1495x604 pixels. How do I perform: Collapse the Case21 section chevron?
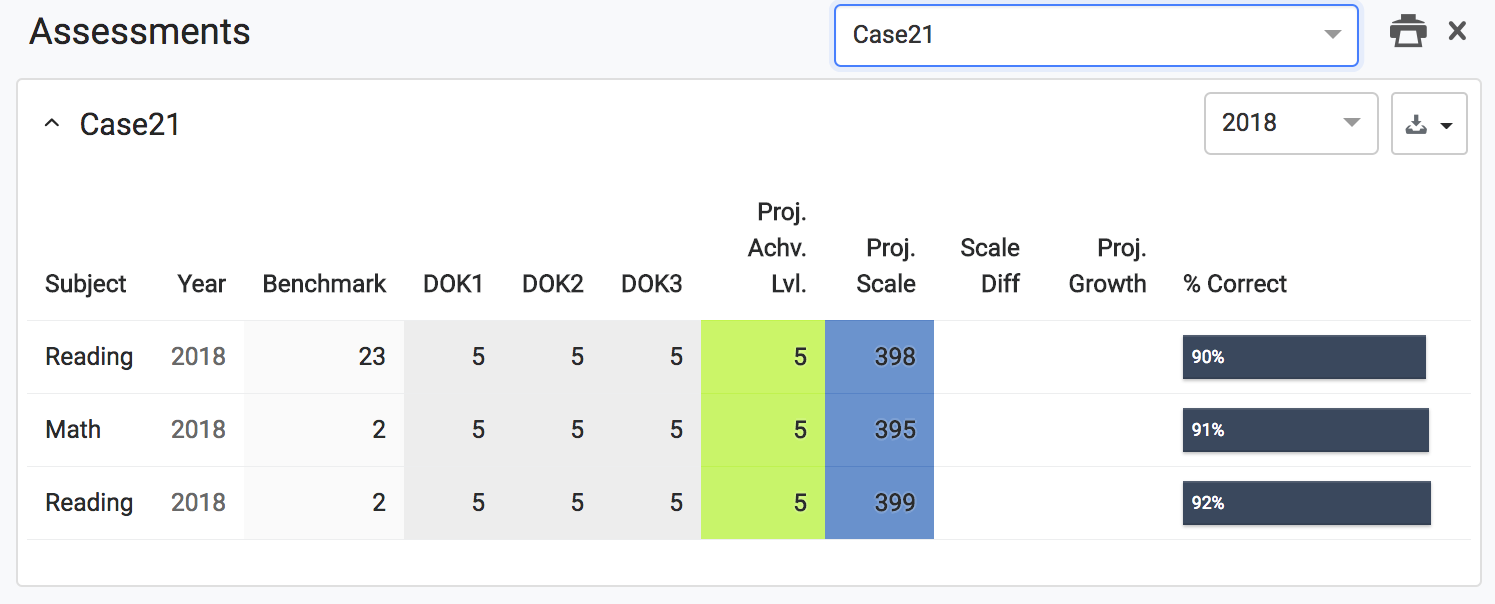[52, 124]
